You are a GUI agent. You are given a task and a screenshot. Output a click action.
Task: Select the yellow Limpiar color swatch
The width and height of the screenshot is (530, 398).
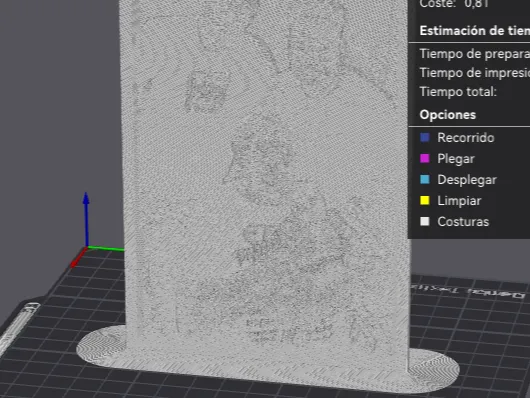[425, 201]
